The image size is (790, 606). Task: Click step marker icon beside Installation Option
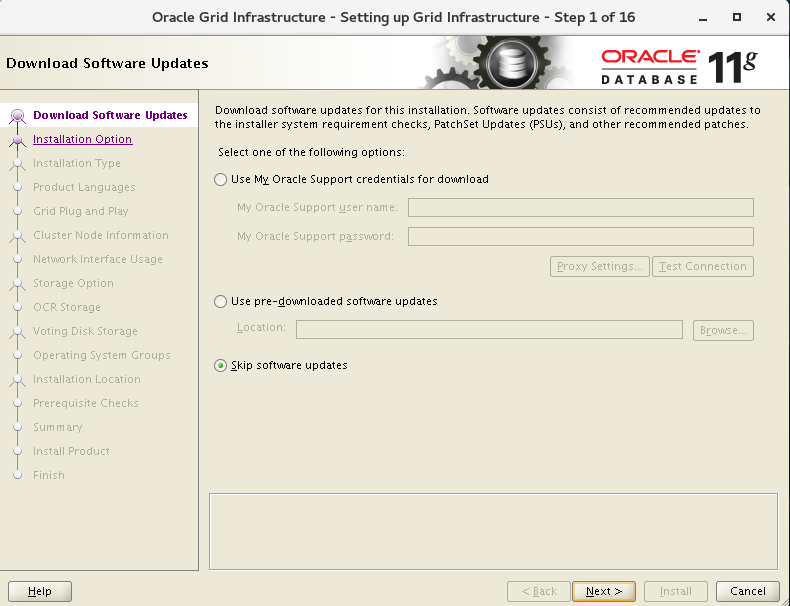[18, 140]
